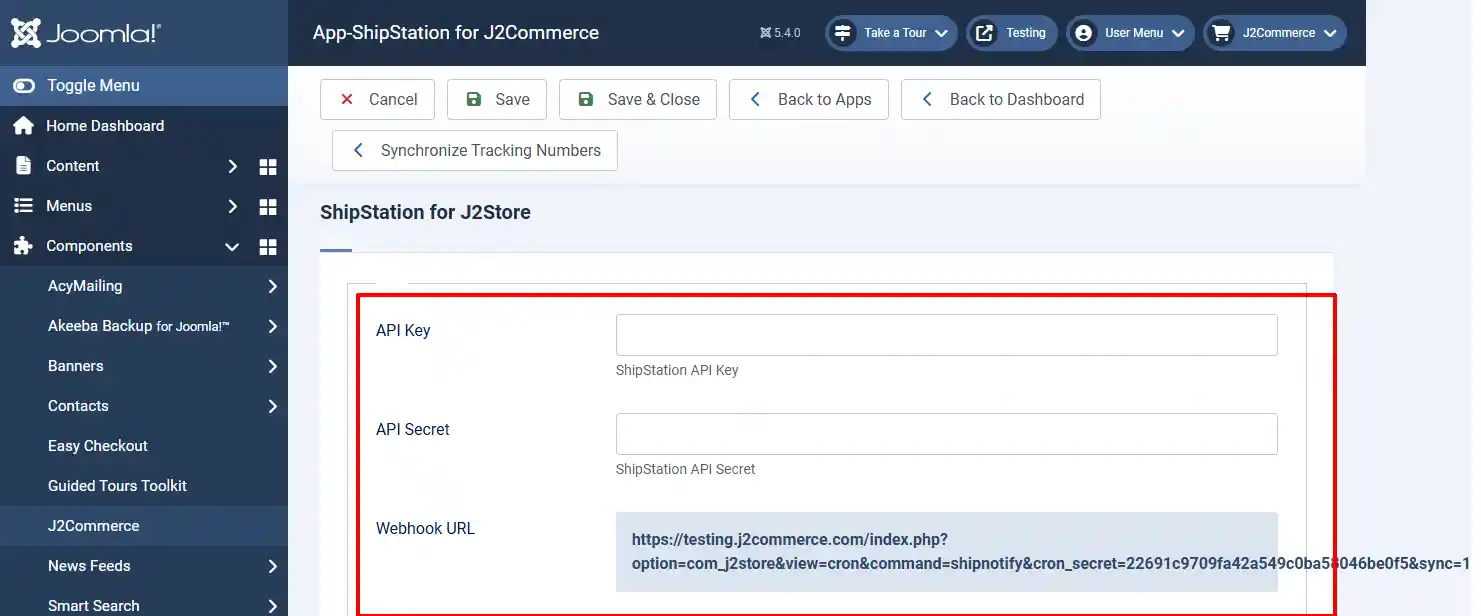The image size is (1481, 616).
Task: Click the Components puzzle icon
Action: pos(23,246)
